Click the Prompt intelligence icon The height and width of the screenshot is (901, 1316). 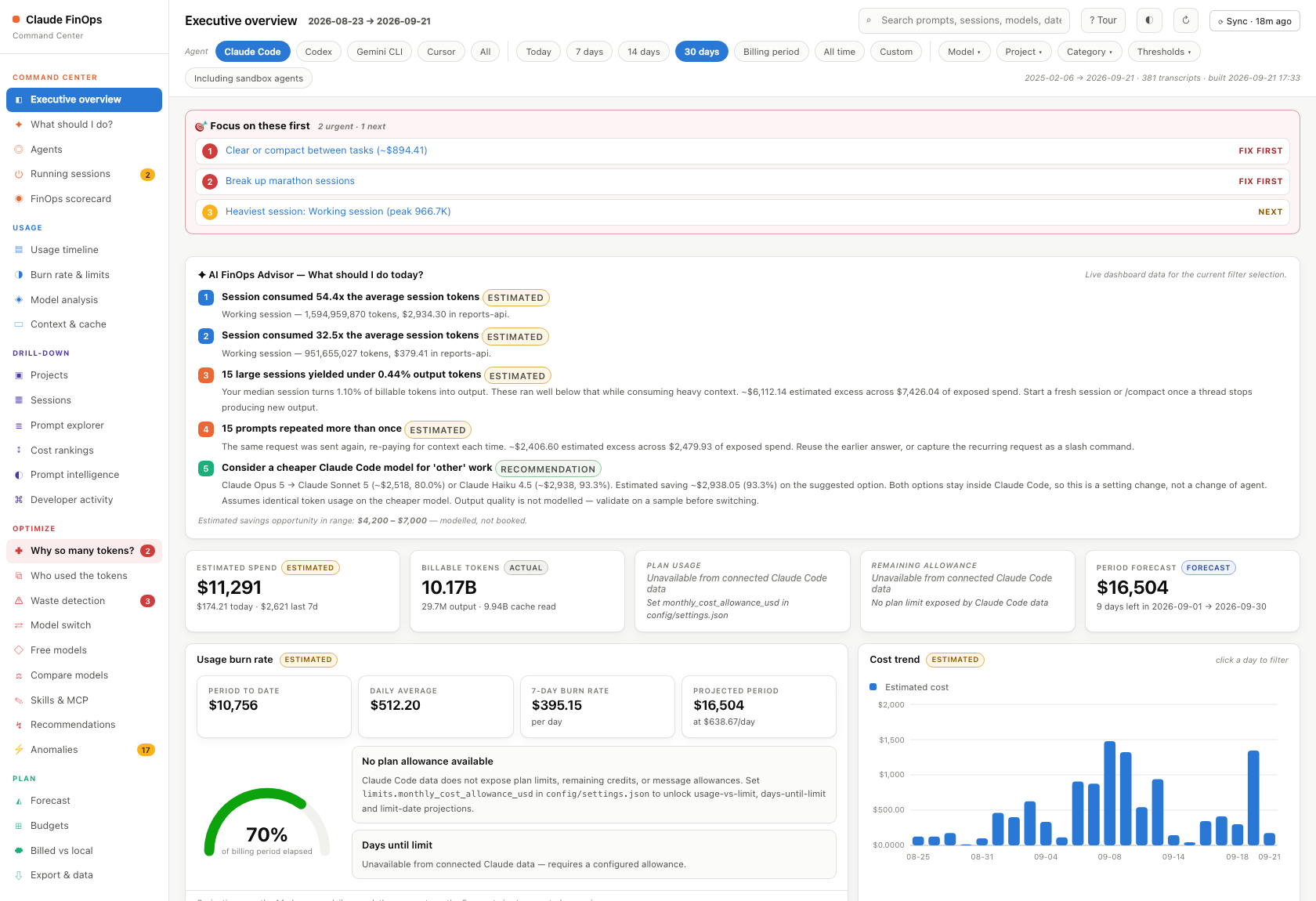pyautogui.click(x=19, y=475)
